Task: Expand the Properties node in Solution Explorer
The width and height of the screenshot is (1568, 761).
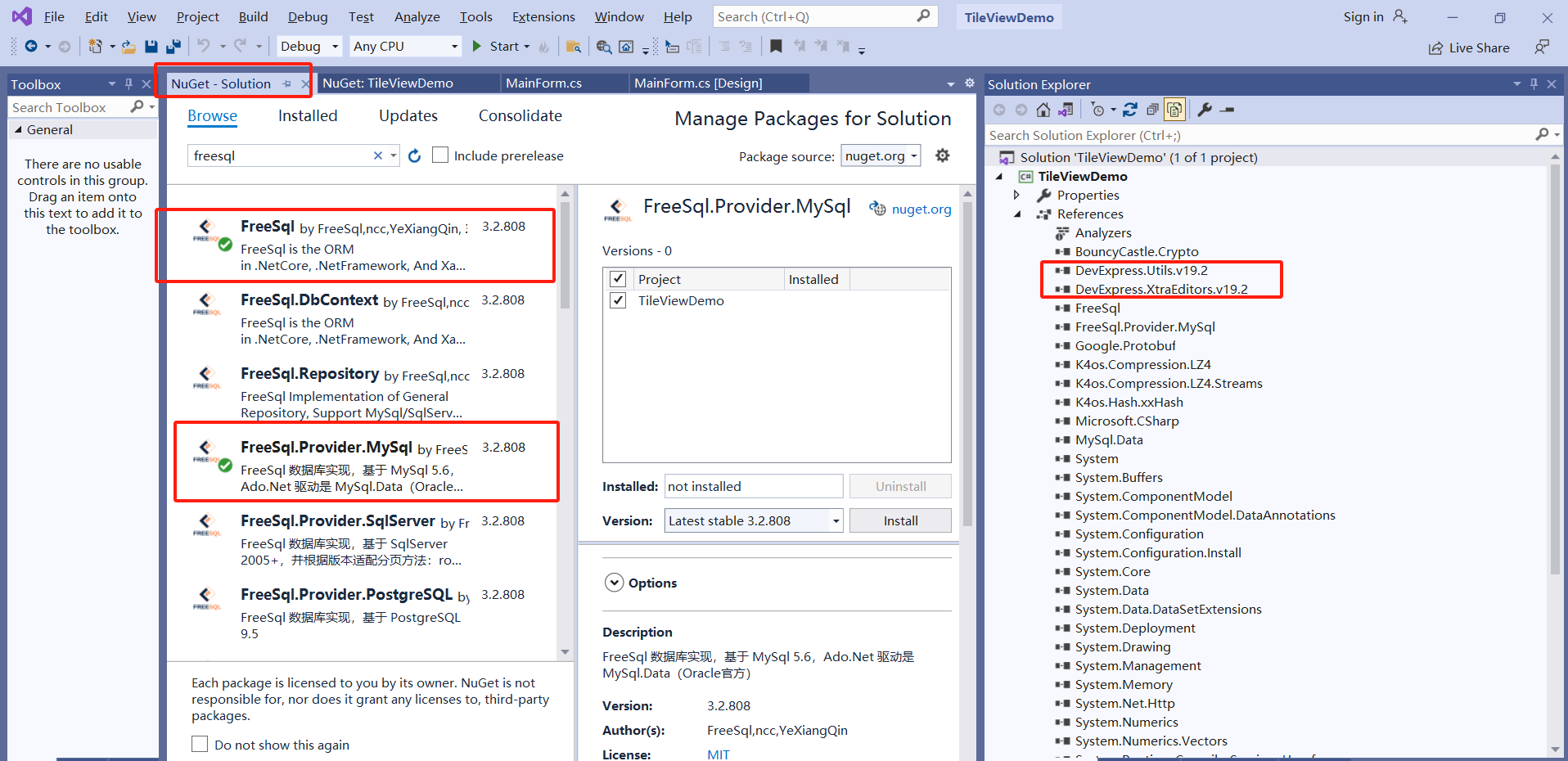Action: coord(1016,195)
